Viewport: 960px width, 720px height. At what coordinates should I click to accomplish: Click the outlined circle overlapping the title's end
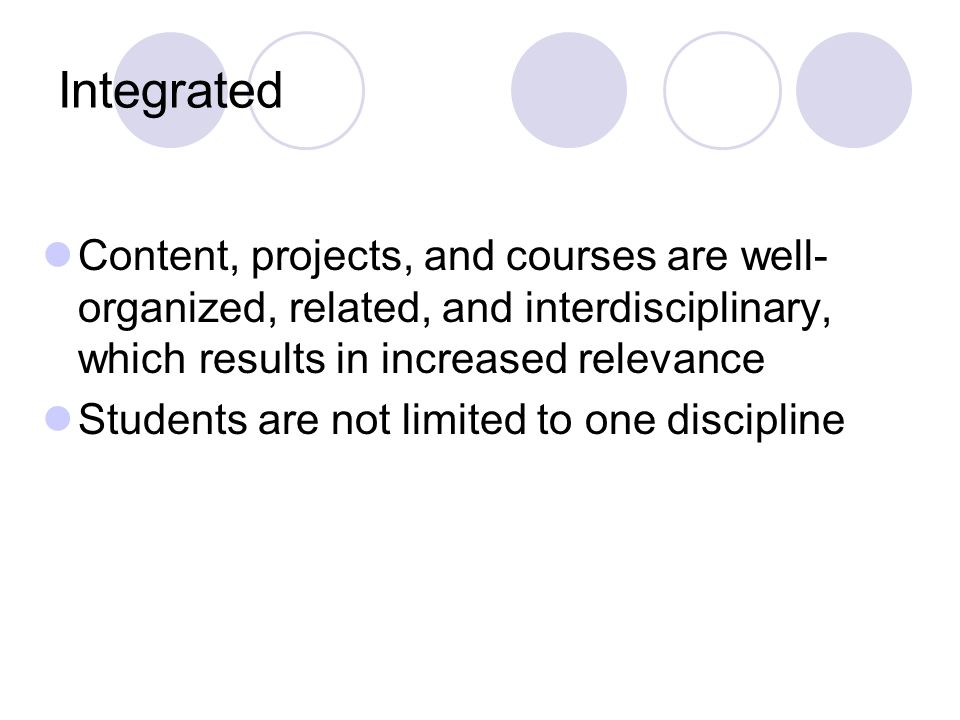(x=306, y=90)
